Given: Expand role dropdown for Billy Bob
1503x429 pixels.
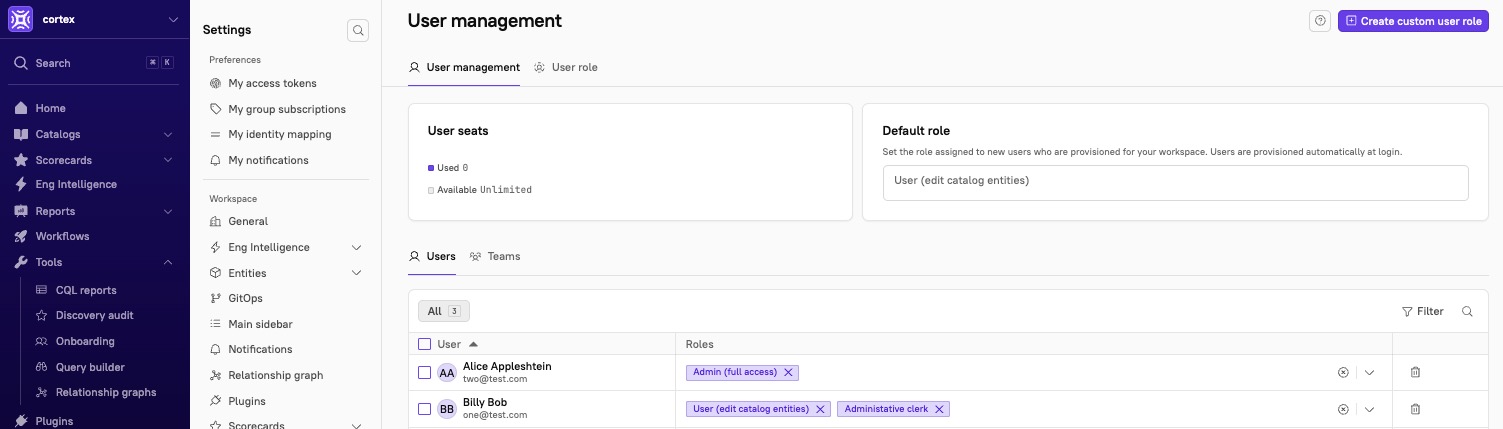Looking at the screenshot, I should click(1370, 409).
